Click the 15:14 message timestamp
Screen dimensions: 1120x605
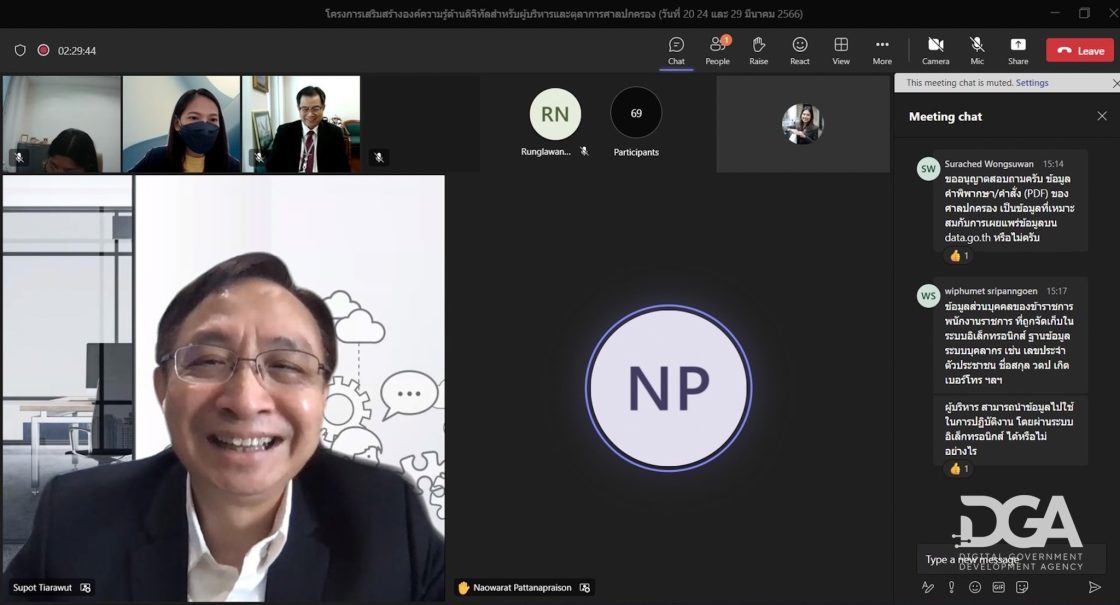pyautogui.click(x=1053, y=164)
